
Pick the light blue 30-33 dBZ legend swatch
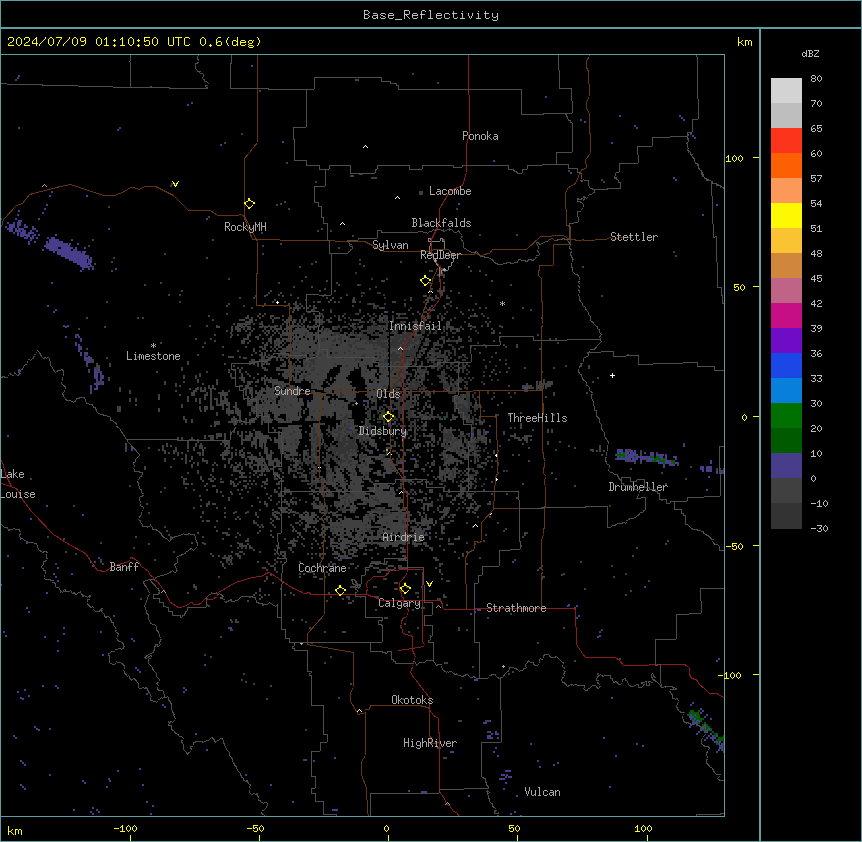(x=786, y=391)
